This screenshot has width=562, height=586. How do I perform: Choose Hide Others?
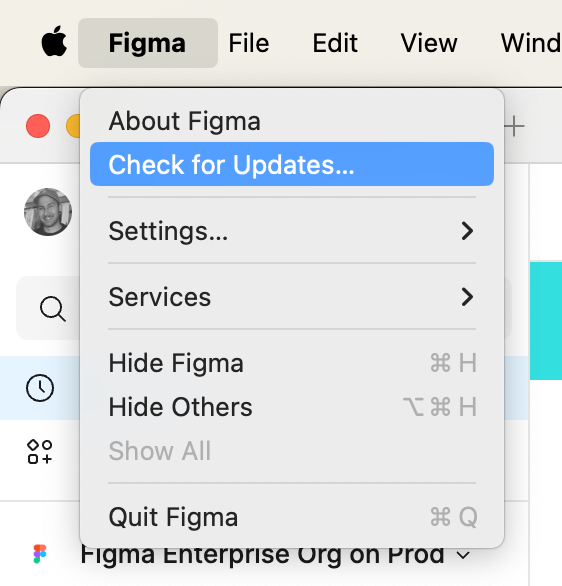point(292,407)
